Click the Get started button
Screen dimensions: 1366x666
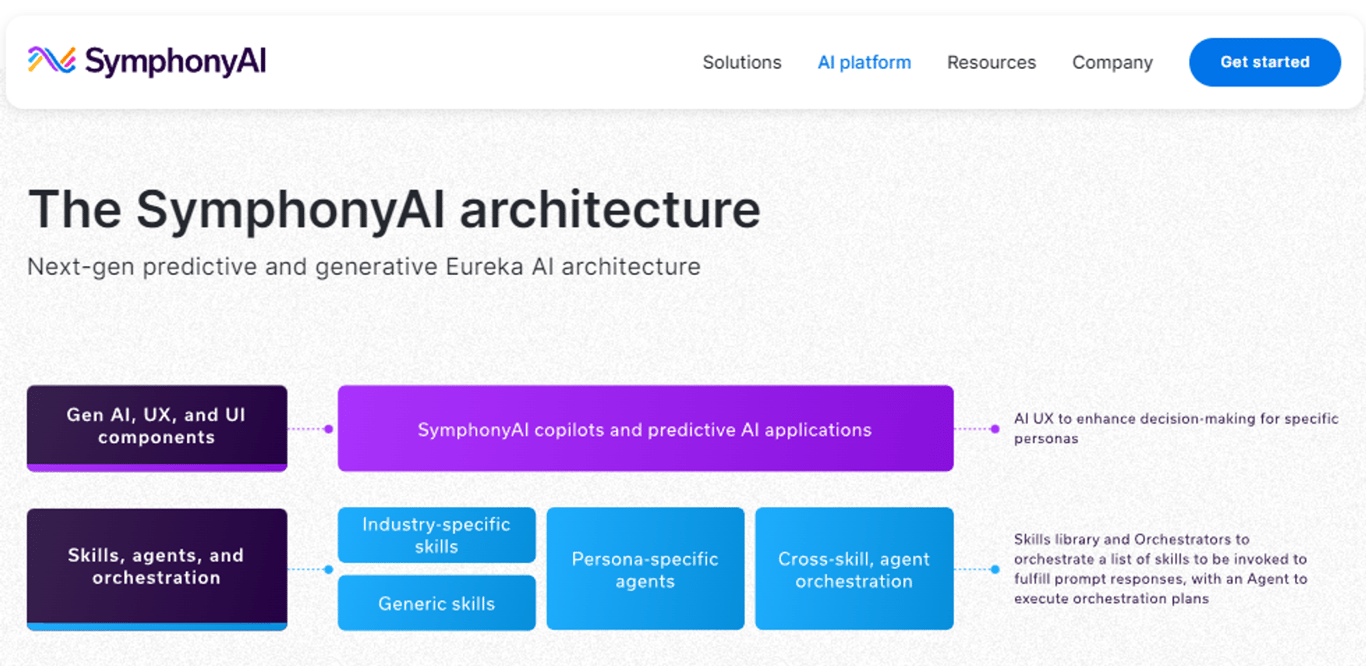point(1264,62)
